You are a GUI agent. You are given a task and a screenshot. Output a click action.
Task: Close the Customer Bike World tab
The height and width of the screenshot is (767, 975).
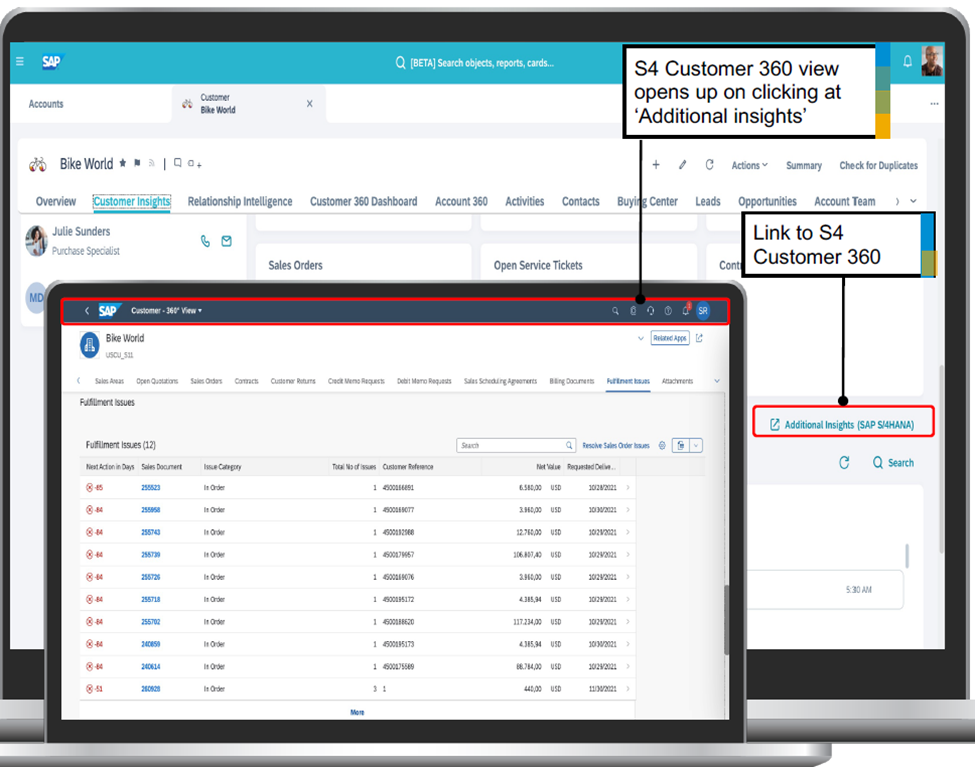click(310, 104)
